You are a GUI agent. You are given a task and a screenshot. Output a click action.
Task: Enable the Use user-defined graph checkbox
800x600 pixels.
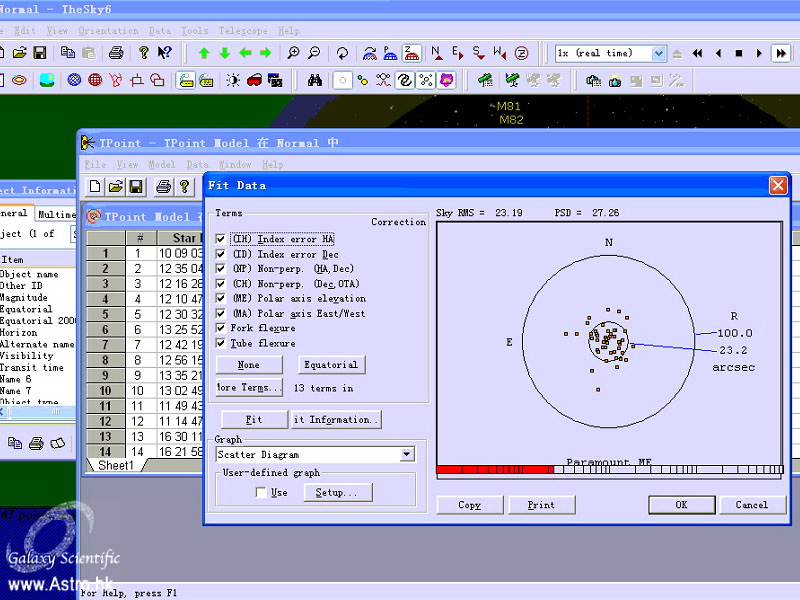(261, 492)
